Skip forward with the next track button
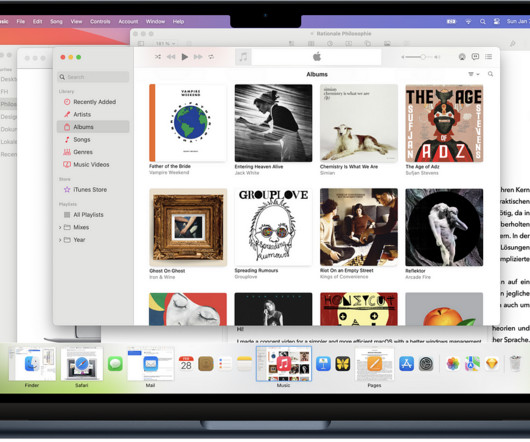The width and height of the screenshot is (530, 442). [x=198, y=57]
